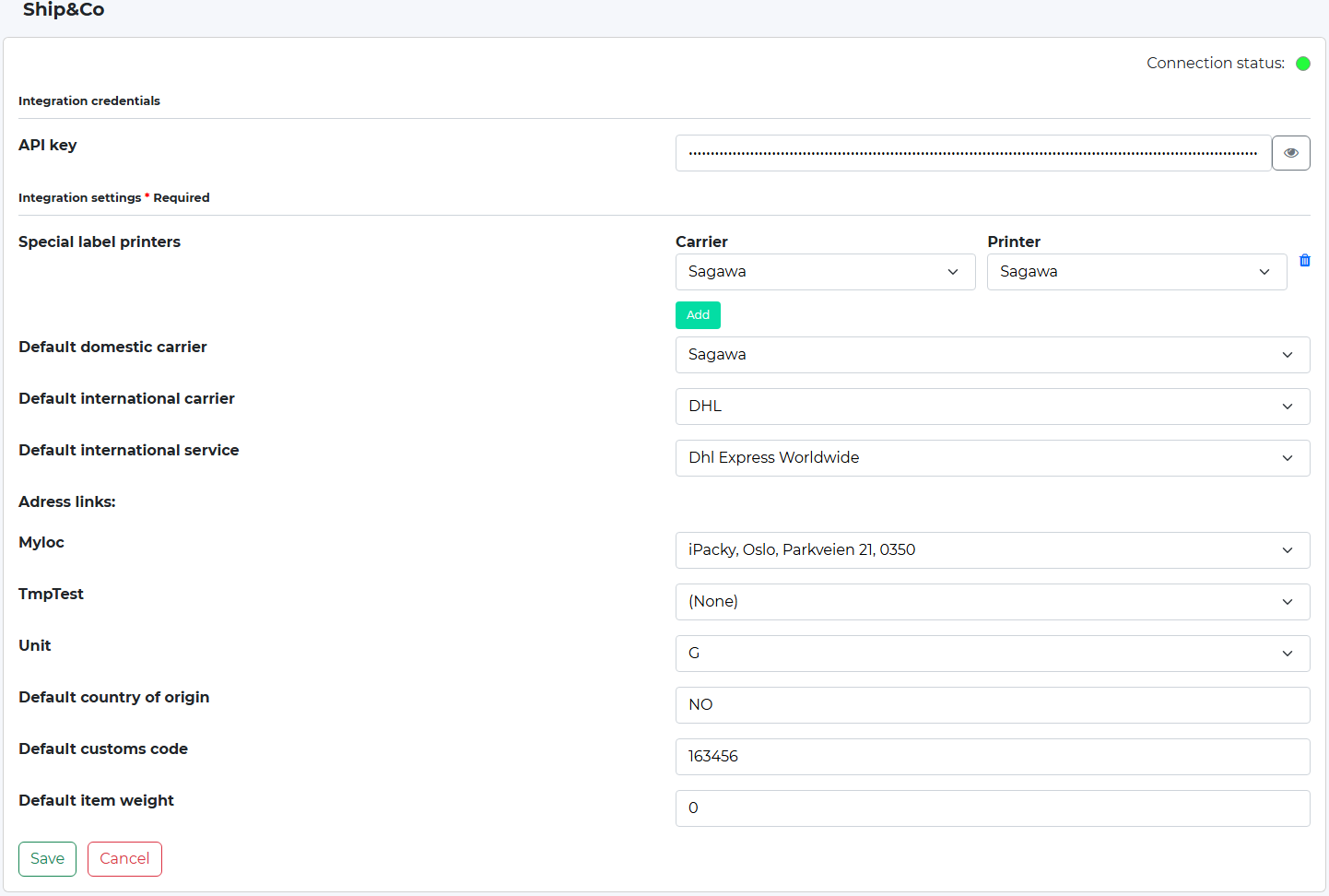Edit the Default country of origin field

click(x=992, y=705)
